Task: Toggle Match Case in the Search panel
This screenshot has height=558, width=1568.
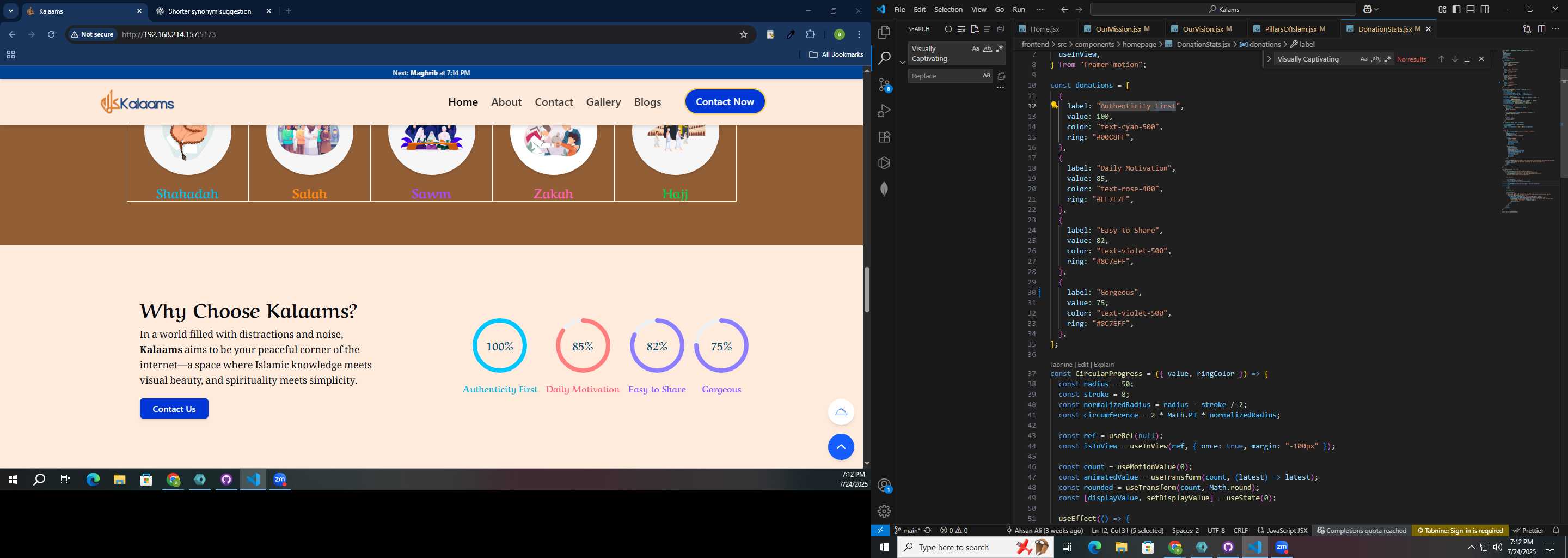Action: (x=975, y=48)
